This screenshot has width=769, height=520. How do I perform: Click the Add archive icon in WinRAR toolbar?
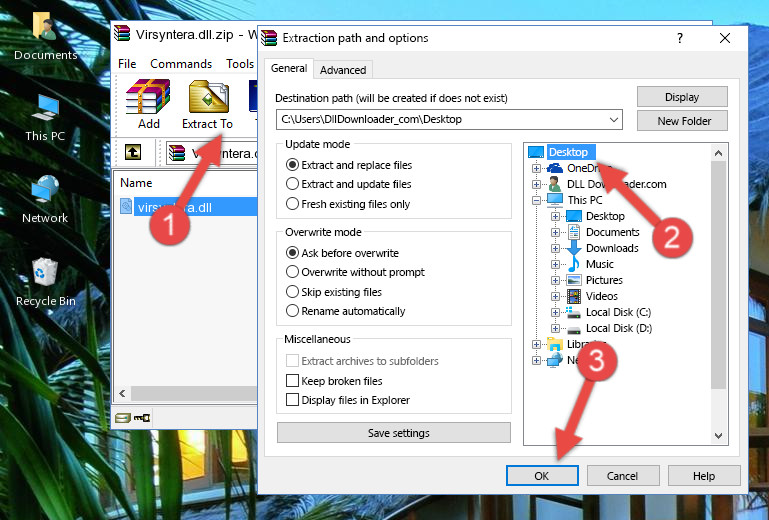coord(148,97)
